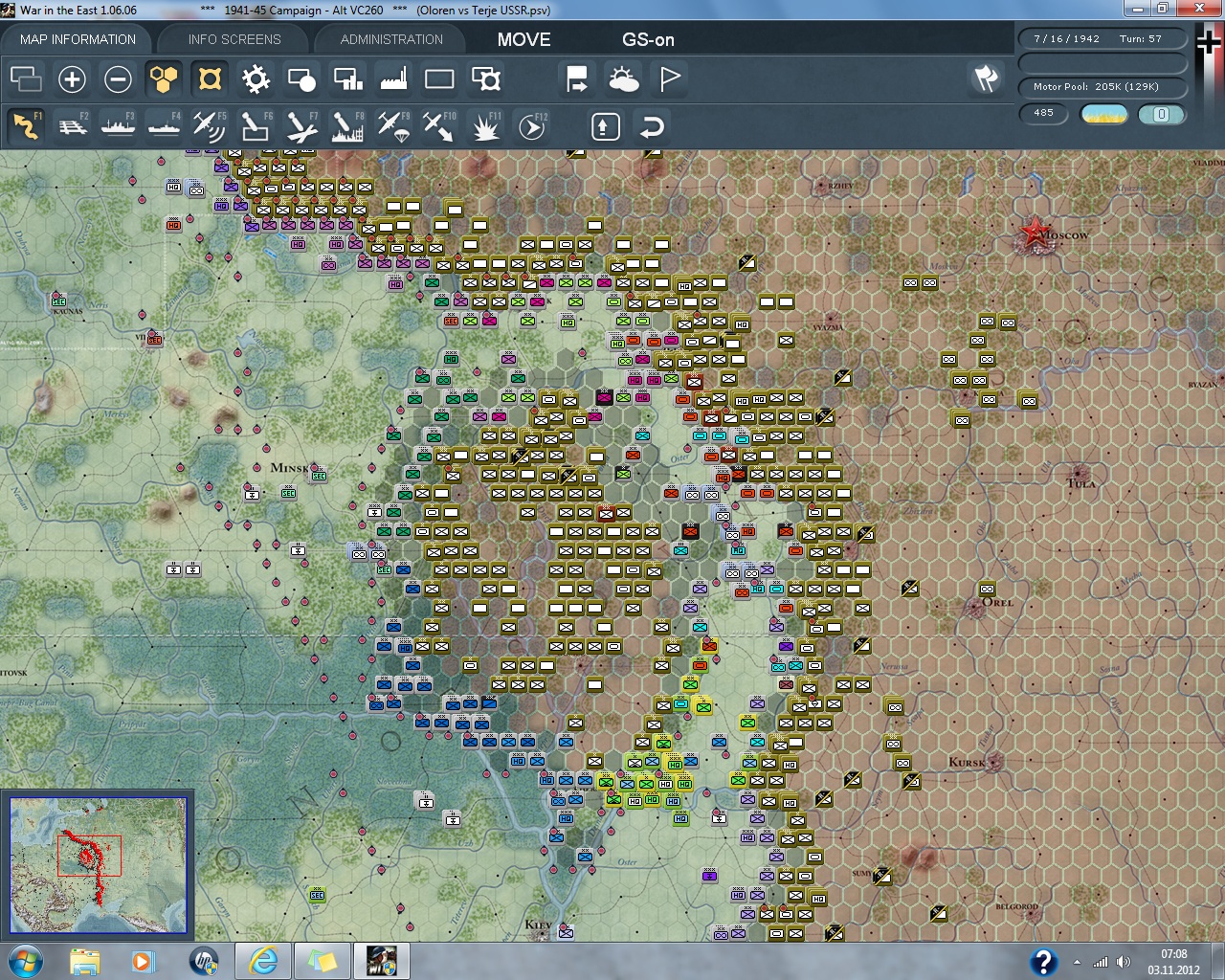The image size is (1225, 980).
Task: Click the pale blue 0 indicator
Action: click(1162, 114)
